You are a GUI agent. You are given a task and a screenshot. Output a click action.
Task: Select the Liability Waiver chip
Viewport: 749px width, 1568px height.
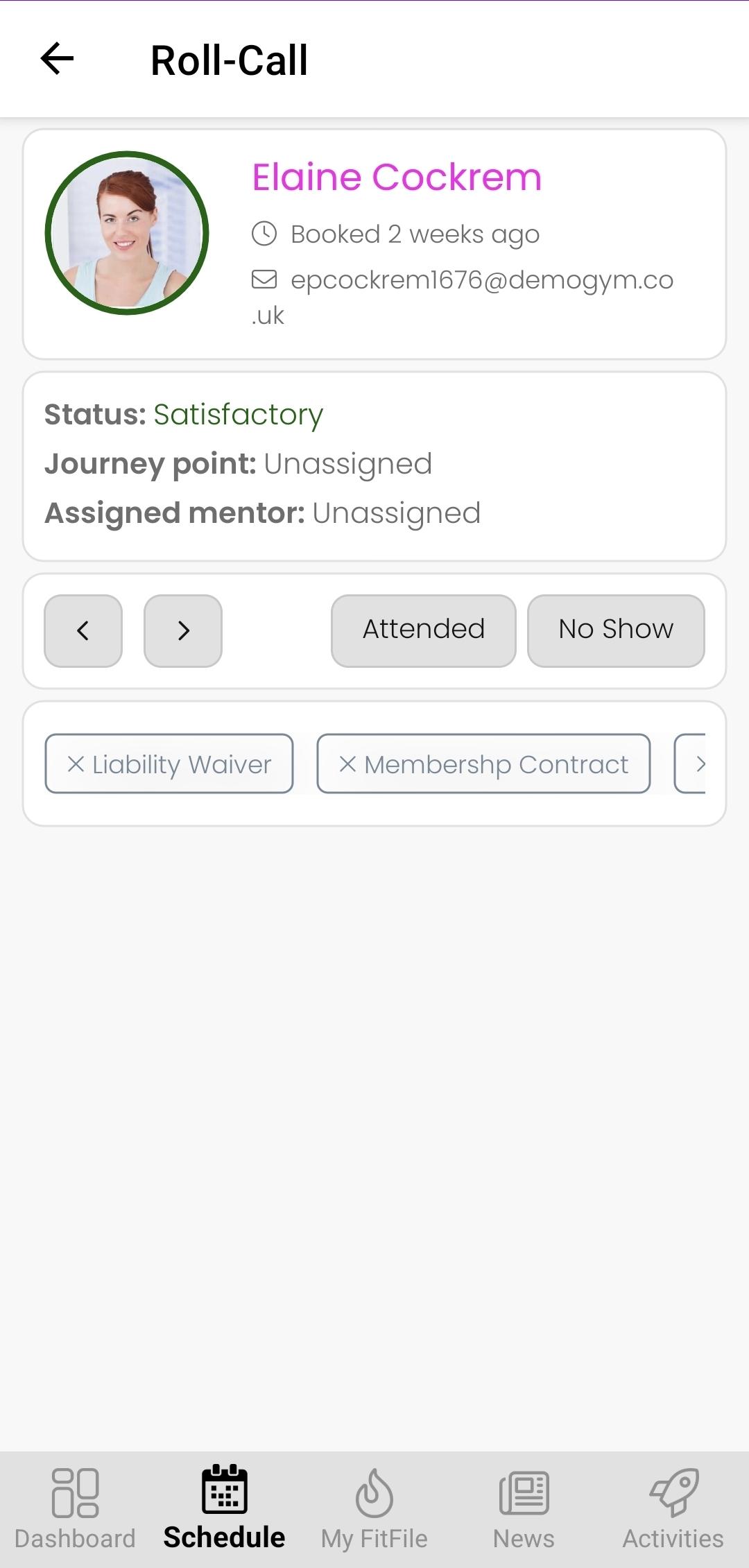point(169,764)
